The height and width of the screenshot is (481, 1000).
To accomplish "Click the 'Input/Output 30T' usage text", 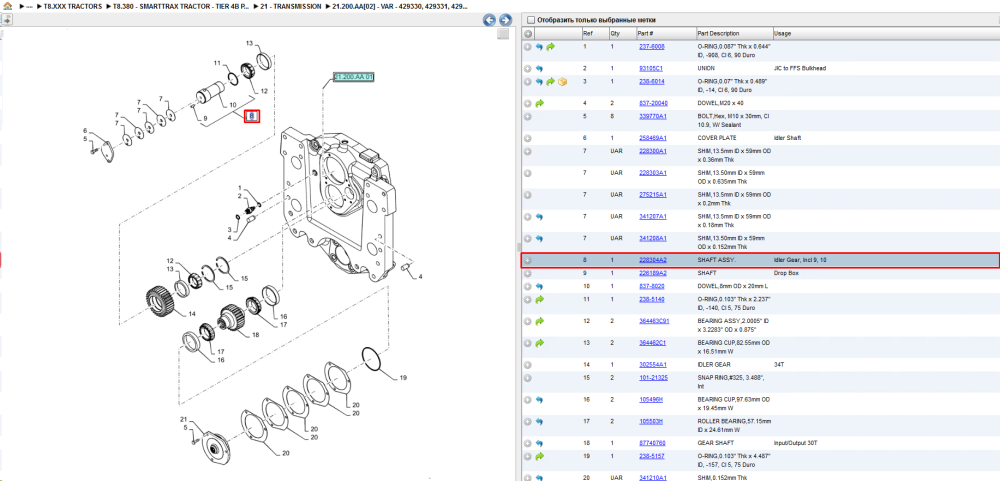I will [795, 443].
